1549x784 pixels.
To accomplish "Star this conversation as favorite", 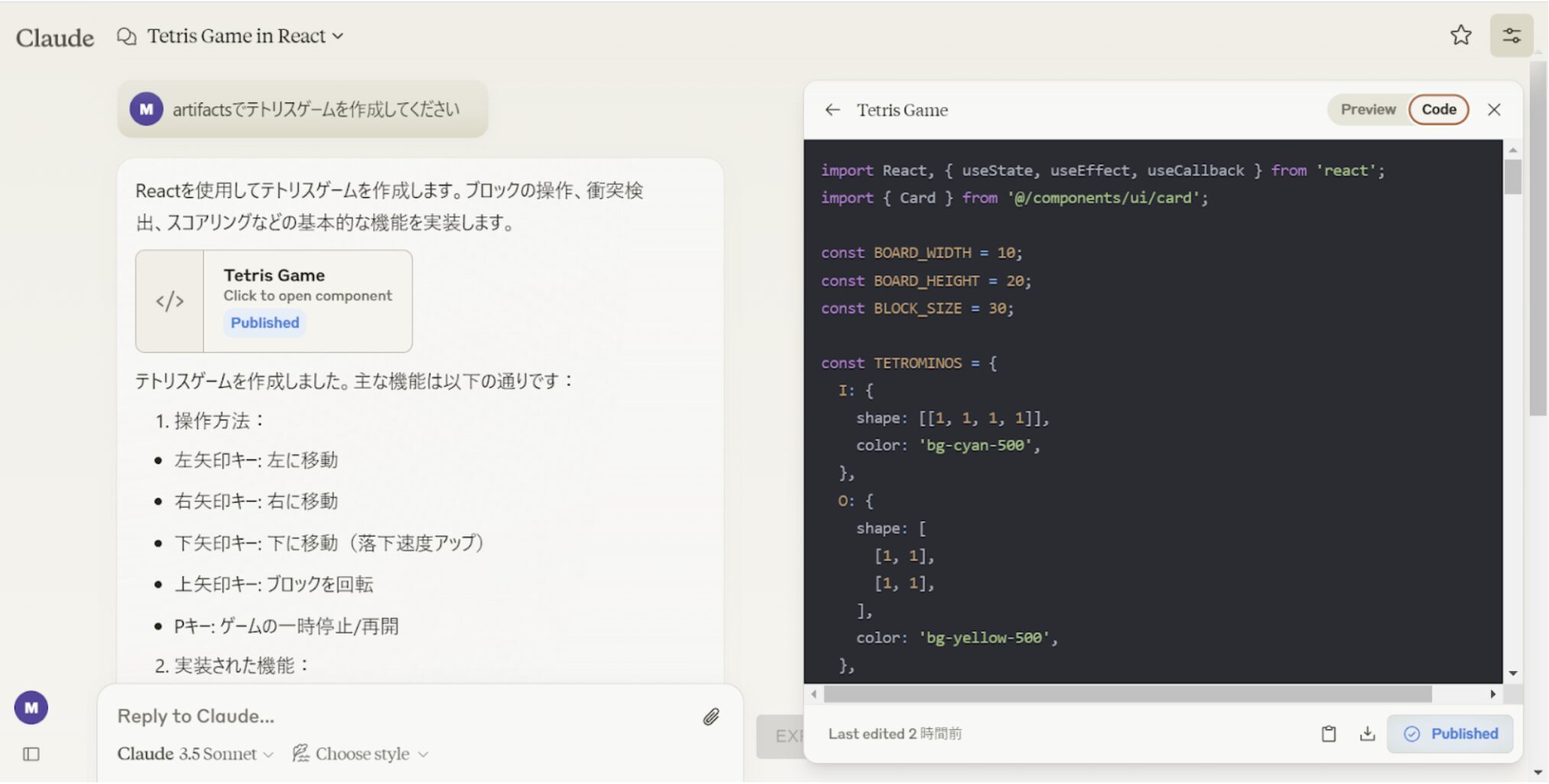I will point(1460,35).
